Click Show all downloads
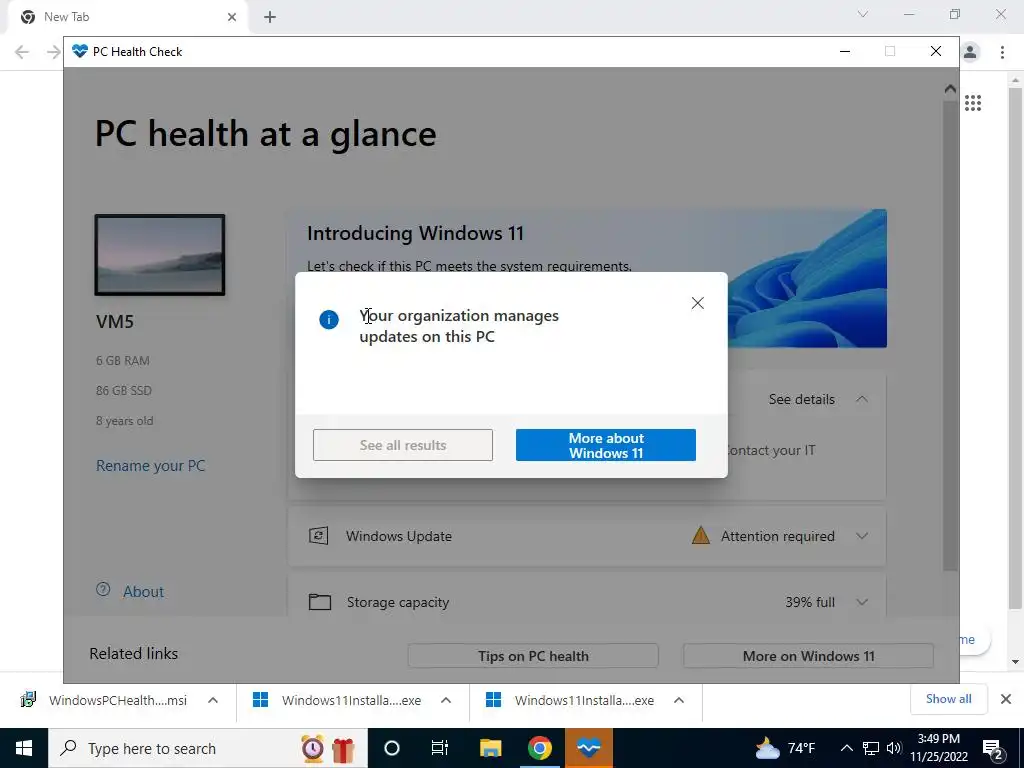Viewport: 1024px width, 768px height. point(948,699)
